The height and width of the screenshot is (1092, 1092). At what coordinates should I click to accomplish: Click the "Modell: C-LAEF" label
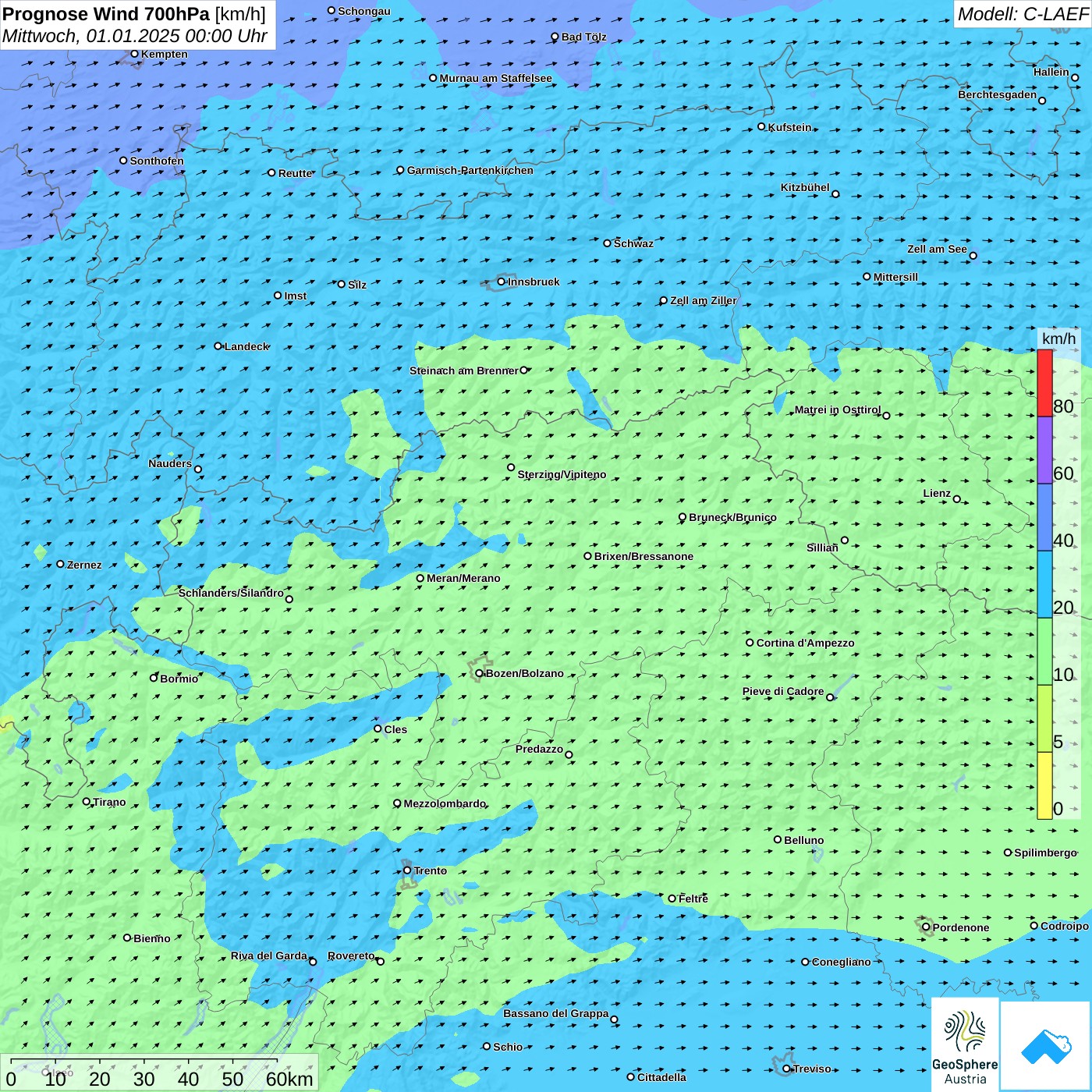tap(1022, 14)
